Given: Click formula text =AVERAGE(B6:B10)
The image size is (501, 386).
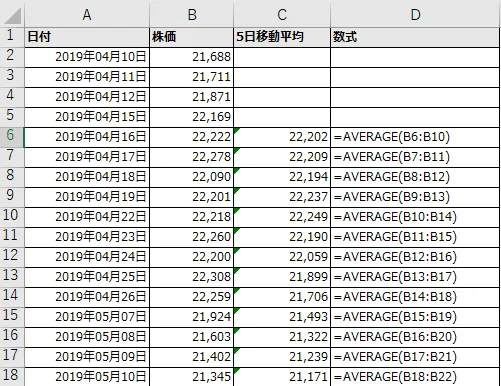Looking at the screenshot, I should (392, 137).
